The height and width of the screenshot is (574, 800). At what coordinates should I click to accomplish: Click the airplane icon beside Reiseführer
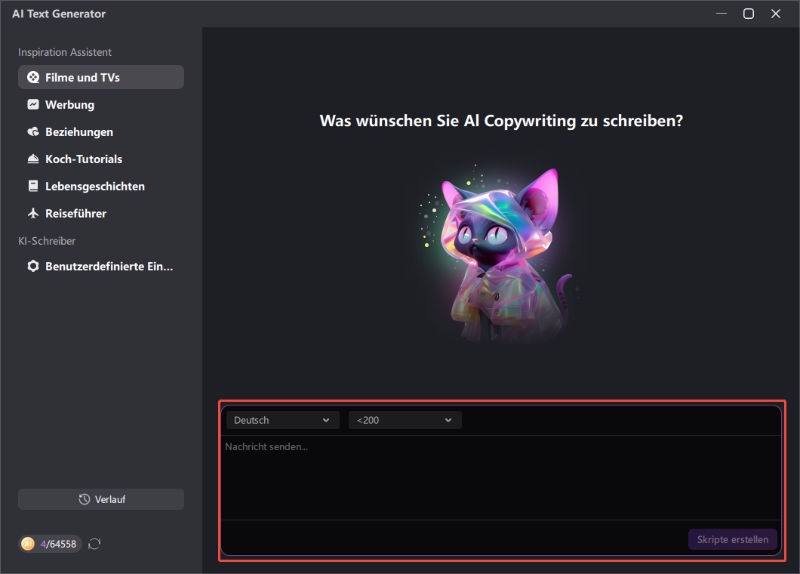point(33,213)
